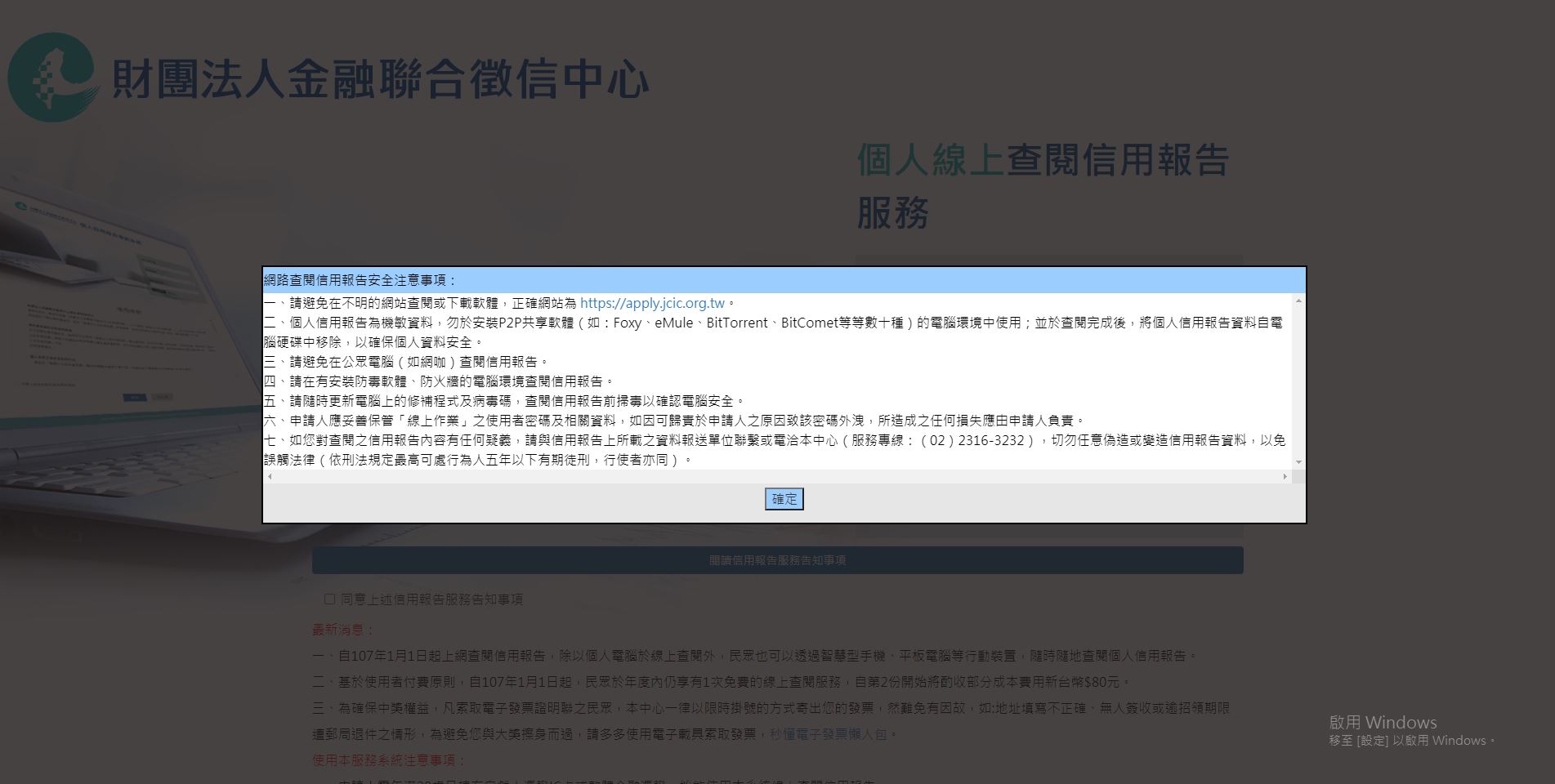Click the 個人線上查閱信用報告服務 heading
The width and height of the screenshot is (1555, 784).
pos(1043,185)
